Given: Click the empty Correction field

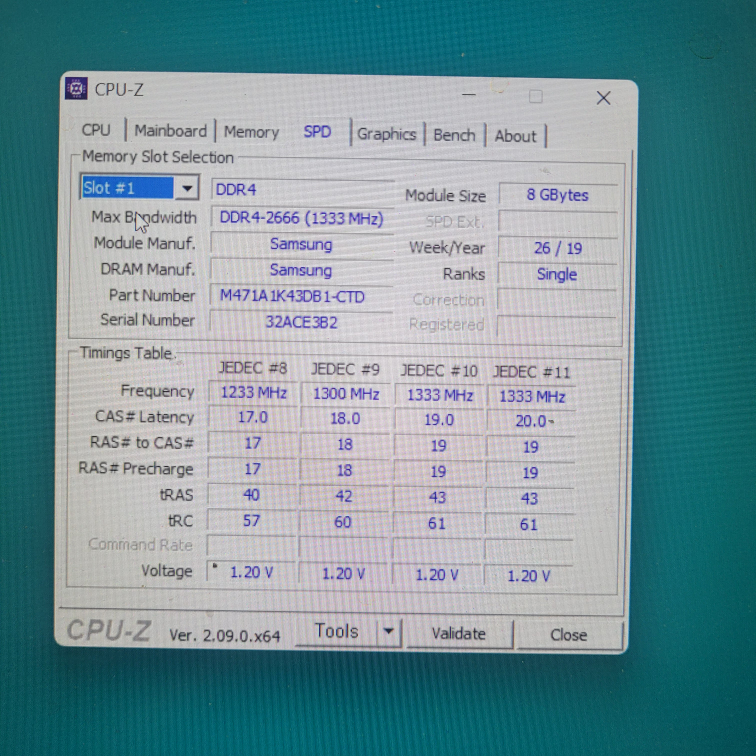Looking at the screenshot, I should coord(557,300).
